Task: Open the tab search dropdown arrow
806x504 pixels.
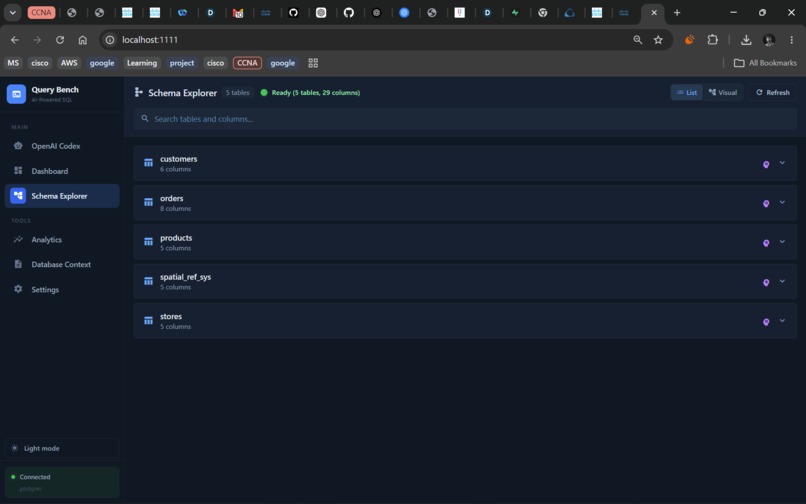Action: point(12,13)
